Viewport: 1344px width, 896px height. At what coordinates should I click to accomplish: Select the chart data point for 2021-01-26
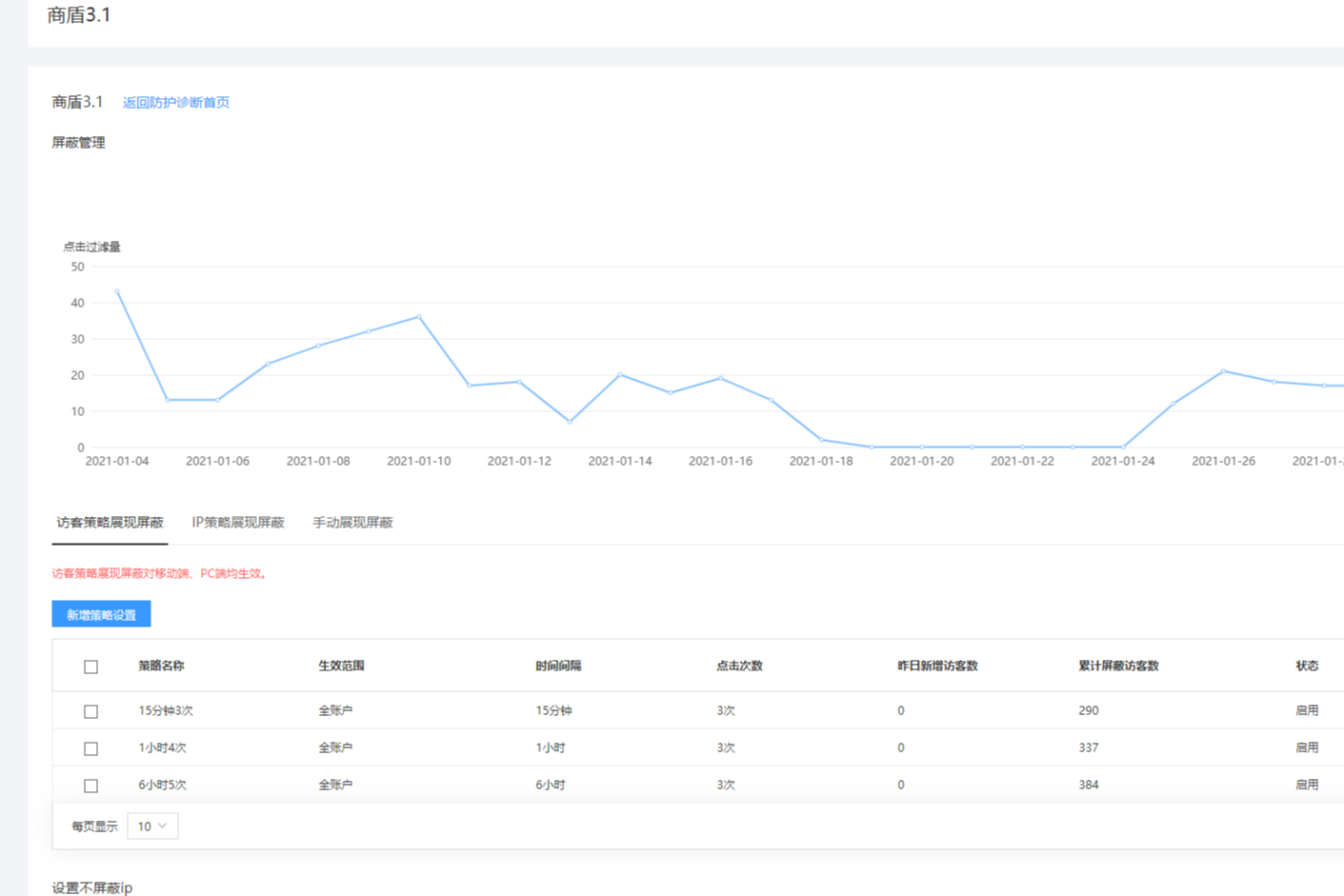1224,371
